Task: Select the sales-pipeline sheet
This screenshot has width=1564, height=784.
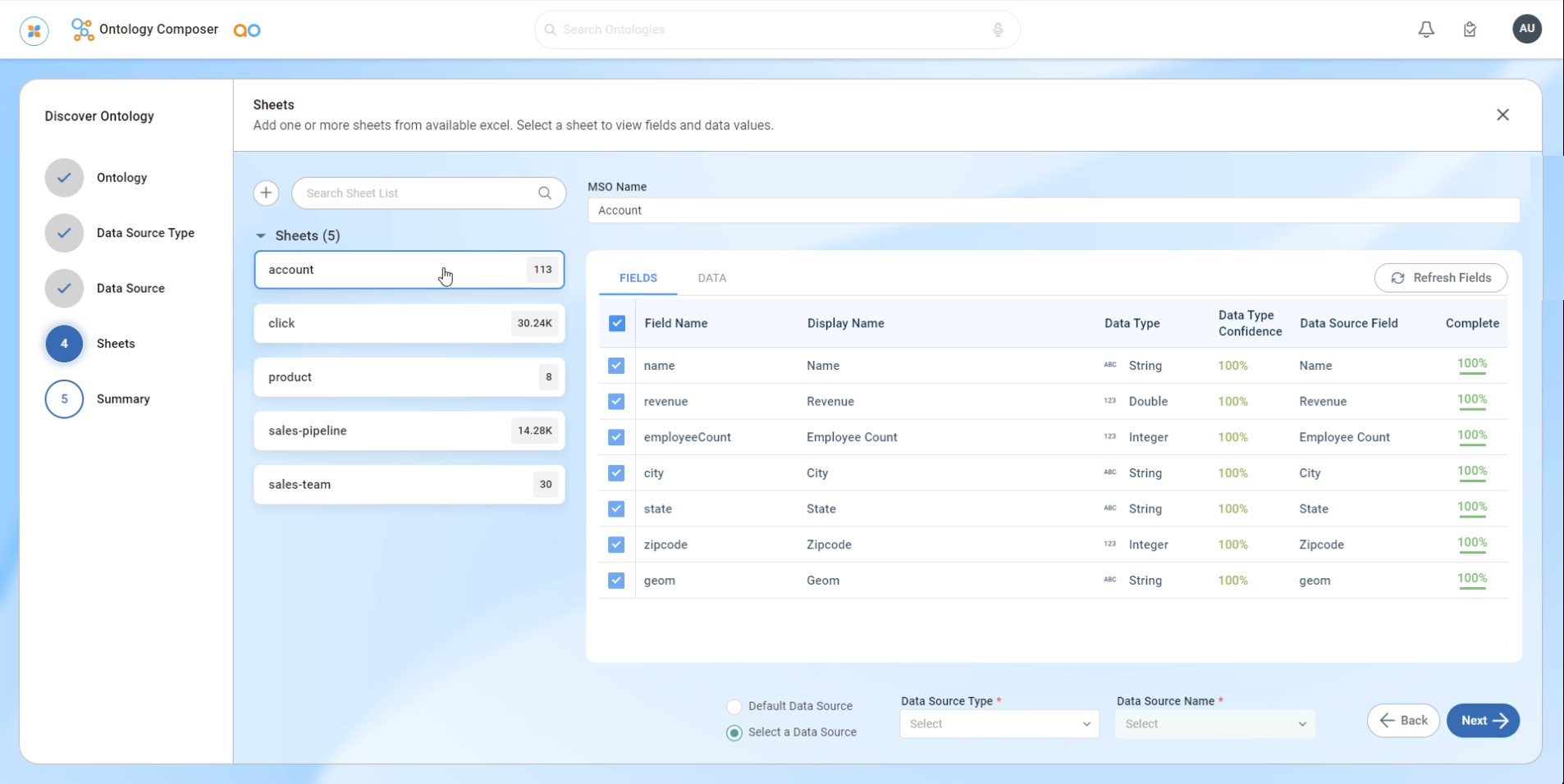Action: [x=409, y=431]
